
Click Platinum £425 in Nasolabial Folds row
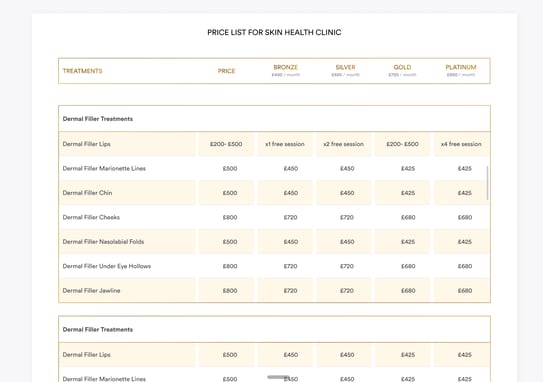[x=465, y=242]
